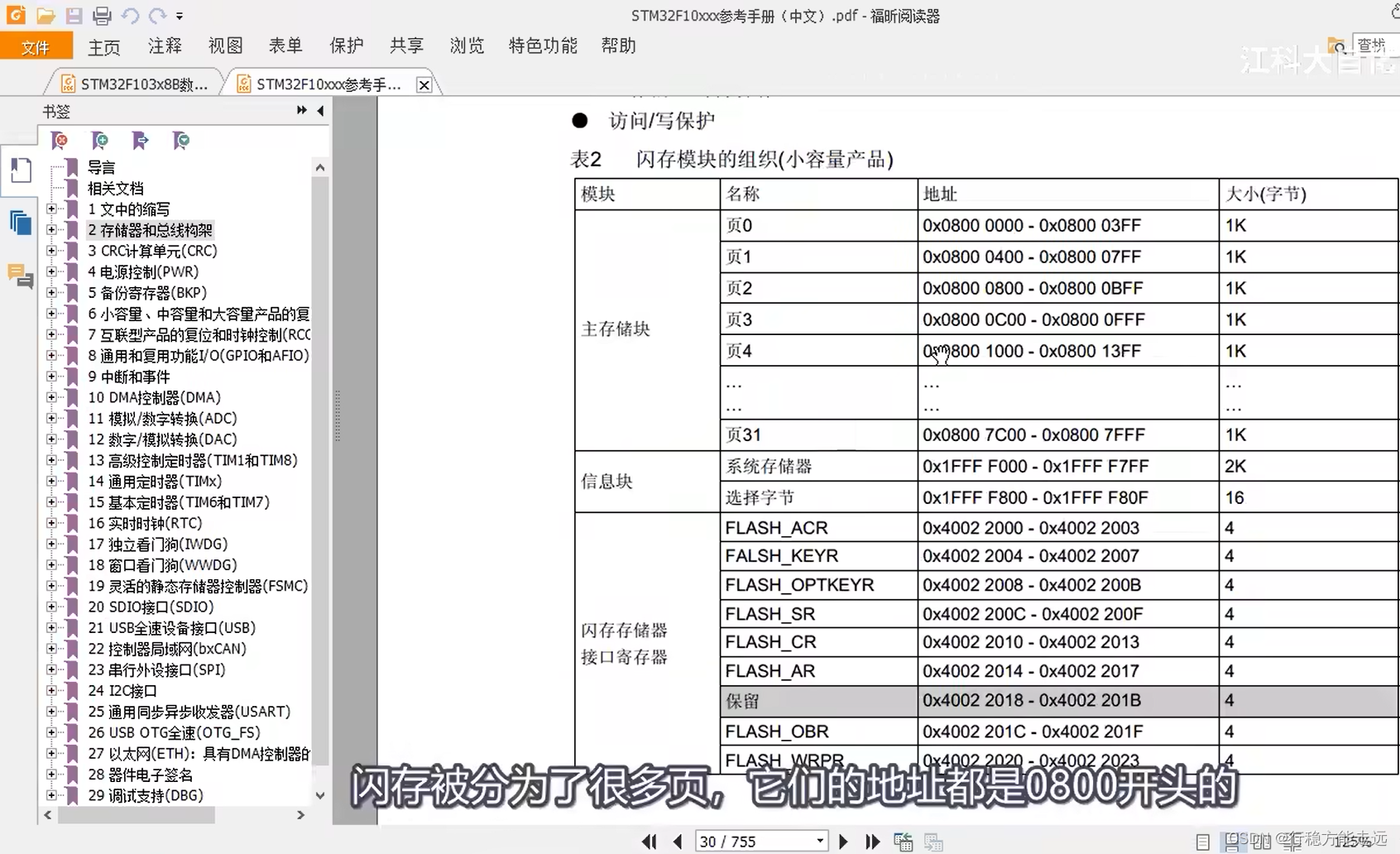Click the bookmark horizontal scrollbar left arrow
This screenshot has width=1400, height=854.
[47, 815]
